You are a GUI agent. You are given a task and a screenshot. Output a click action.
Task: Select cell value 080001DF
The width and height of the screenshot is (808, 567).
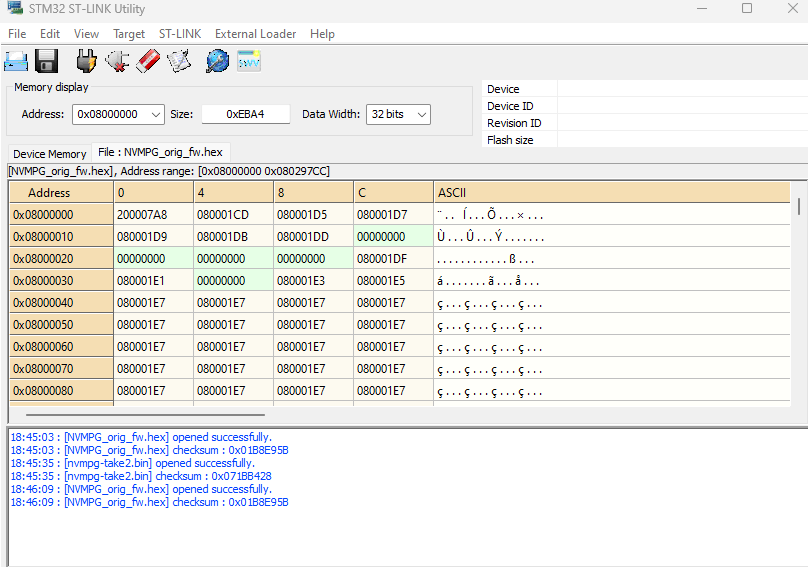393,259
